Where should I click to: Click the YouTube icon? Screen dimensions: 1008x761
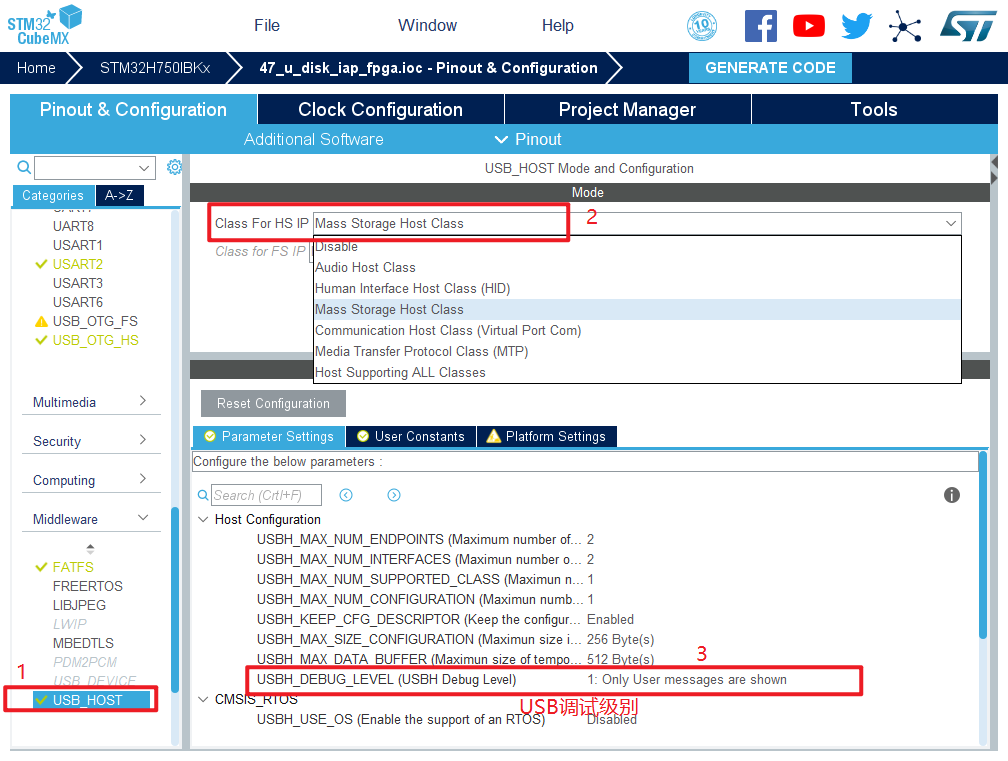point(808,26)
